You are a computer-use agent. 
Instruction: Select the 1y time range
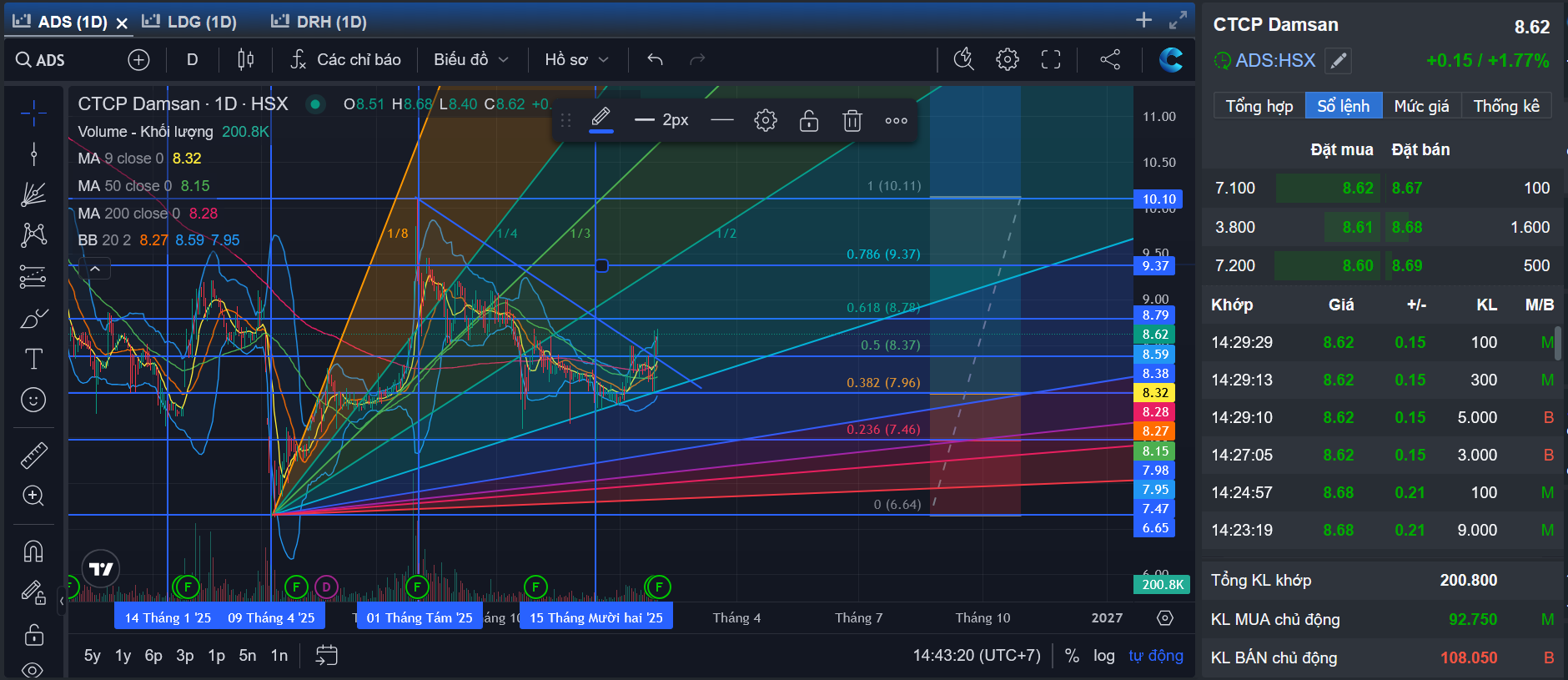tap(123, 655)
